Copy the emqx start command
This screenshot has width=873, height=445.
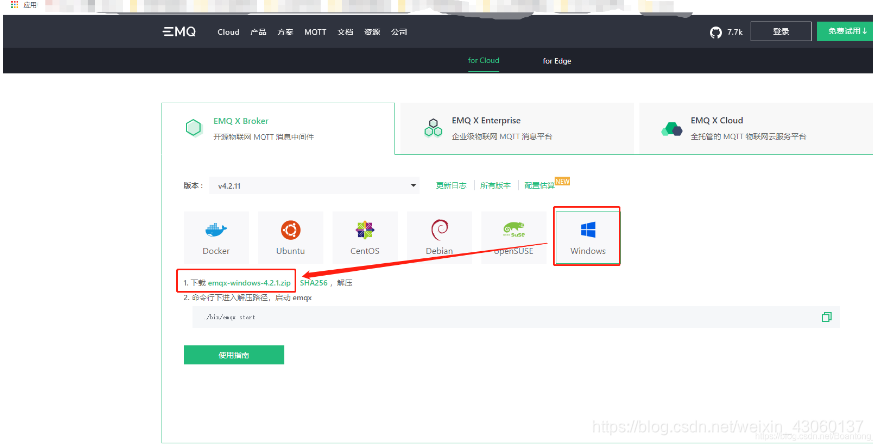point(827,317)
